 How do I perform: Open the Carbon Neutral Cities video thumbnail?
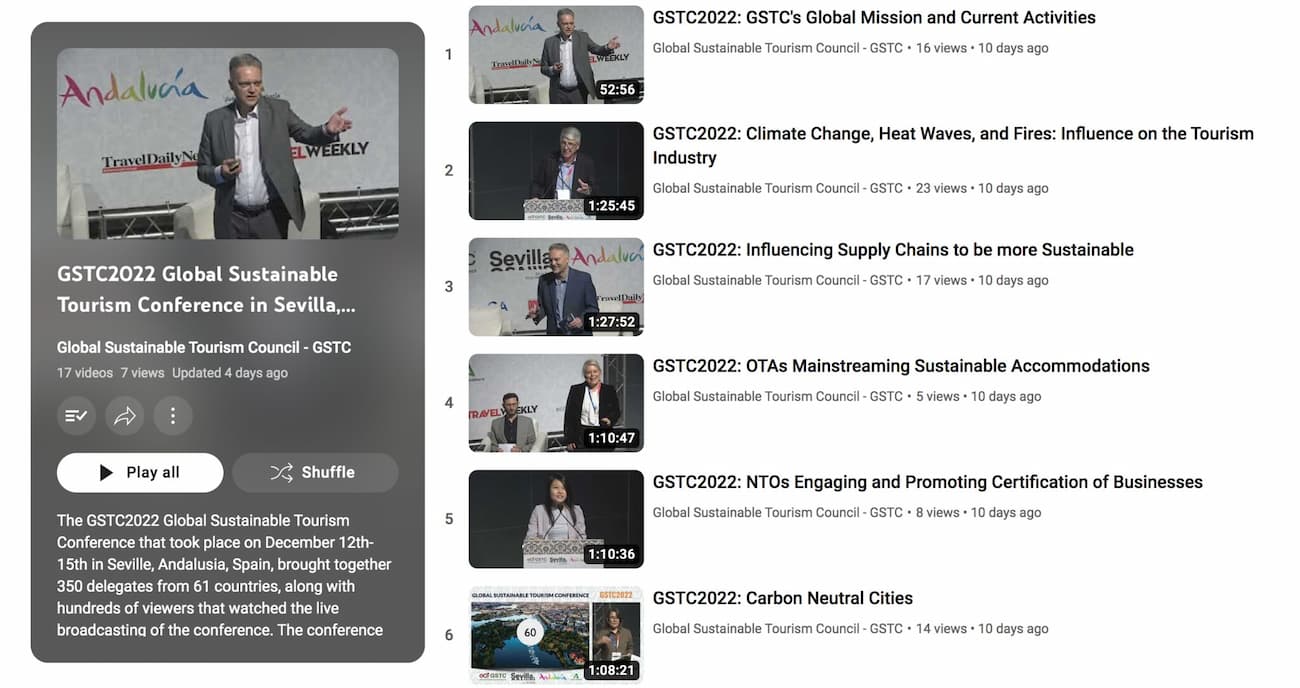tap(556, 635)
